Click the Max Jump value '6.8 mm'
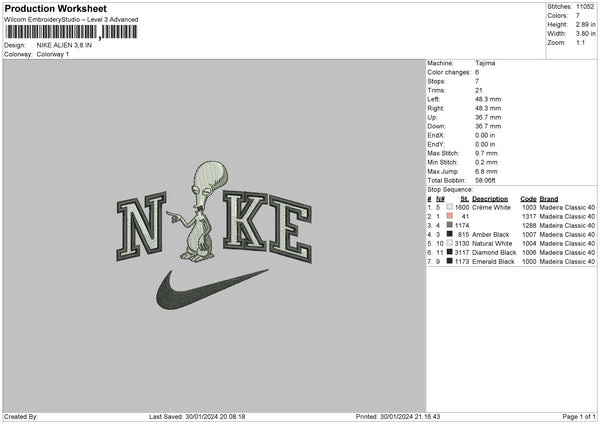 pos(486,171)
